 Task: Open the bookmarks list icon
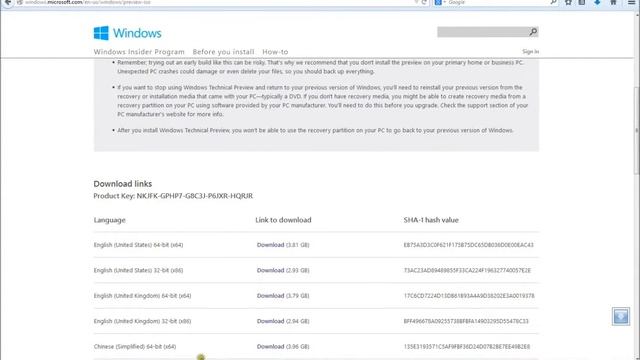582,2
